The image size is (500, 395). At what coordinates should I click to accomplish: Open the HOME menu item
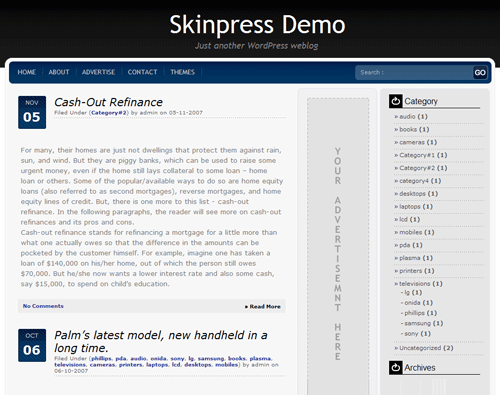point(27,72)
